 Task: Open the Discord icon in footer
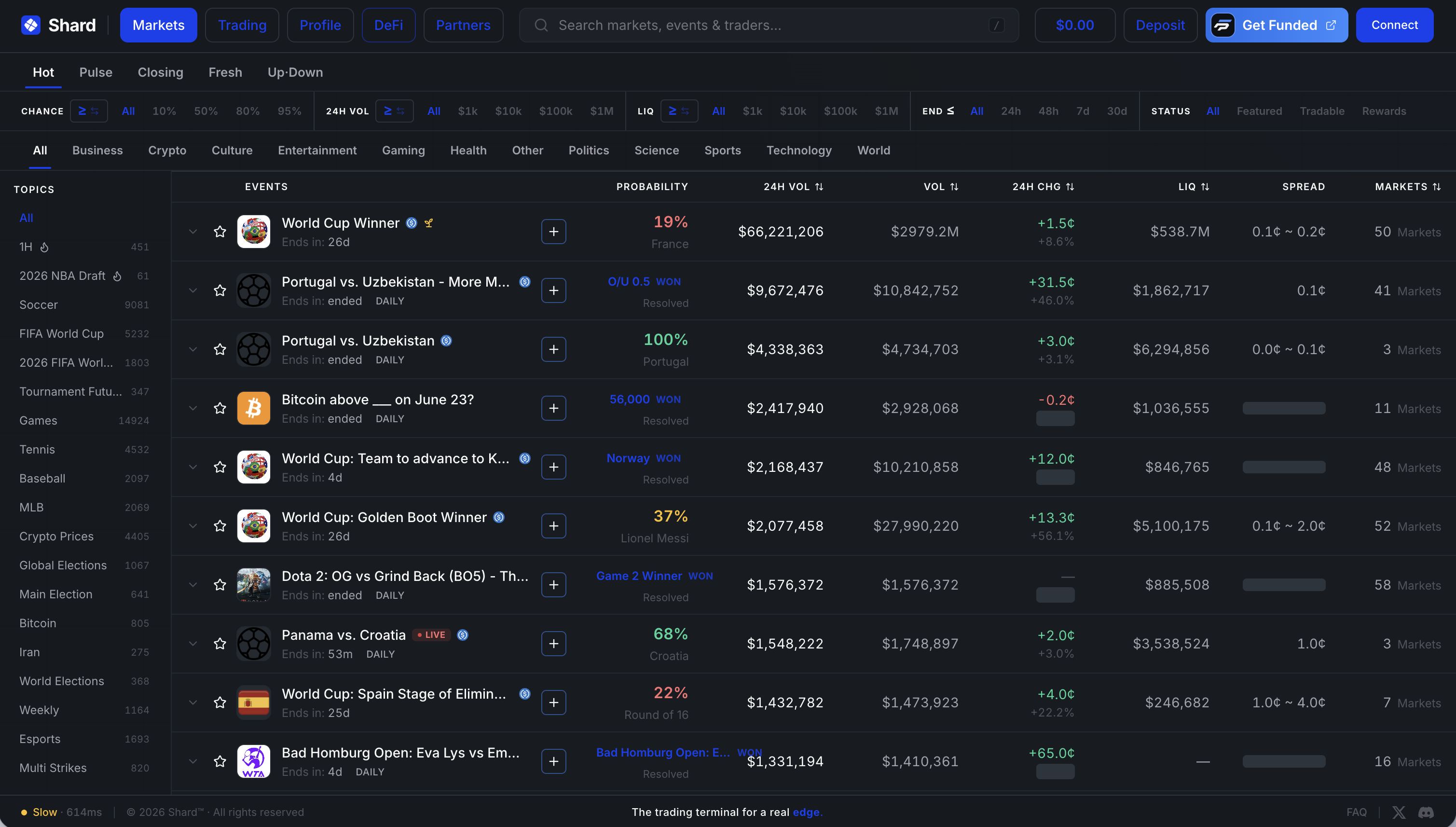tap(1426, 812)
